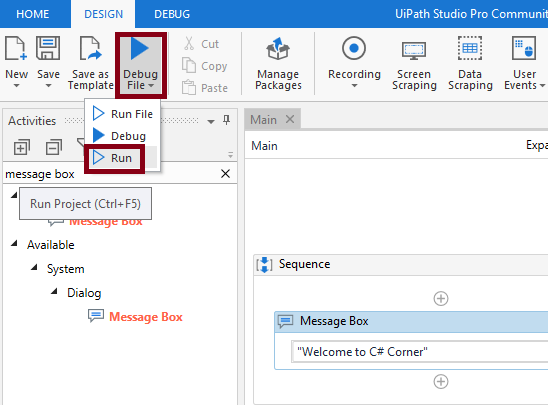Click the Welcome to C# Corner text field
This screenshot has height=405, width=549.
tap(419, 351)
